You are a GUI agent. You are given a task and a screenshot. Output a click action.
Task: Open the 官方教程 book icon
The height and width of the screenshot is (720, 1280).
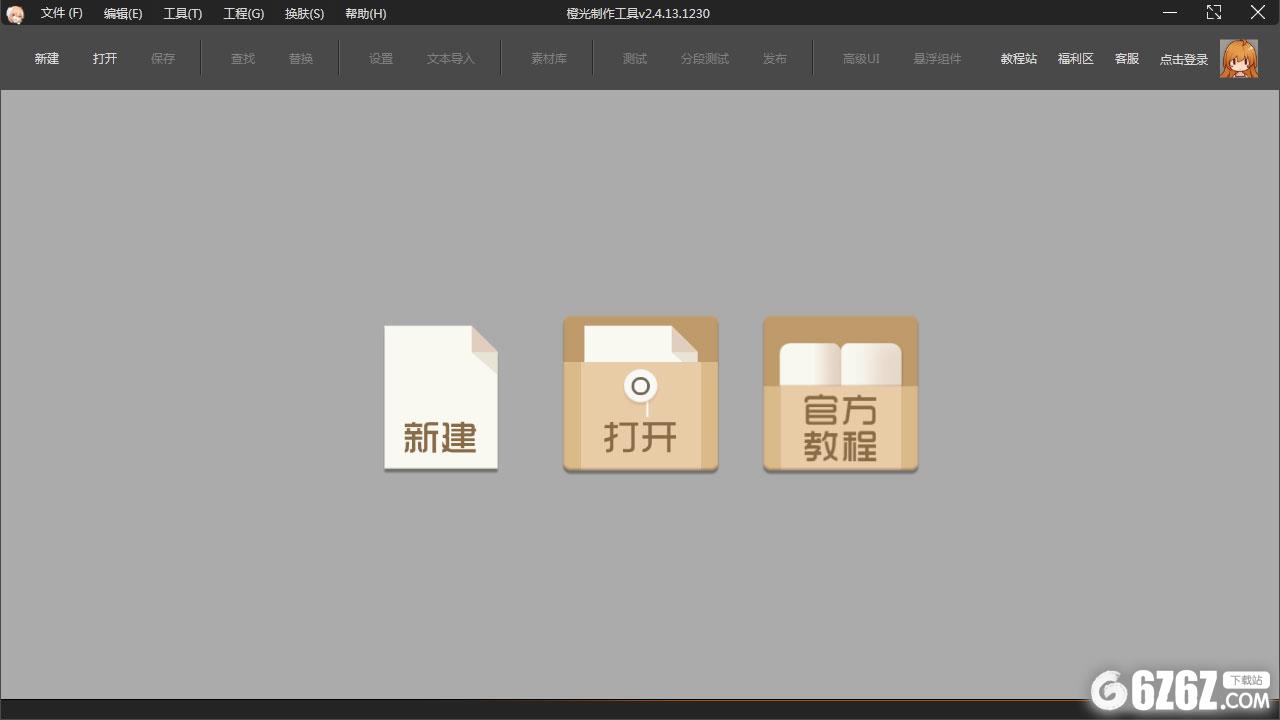840,395
